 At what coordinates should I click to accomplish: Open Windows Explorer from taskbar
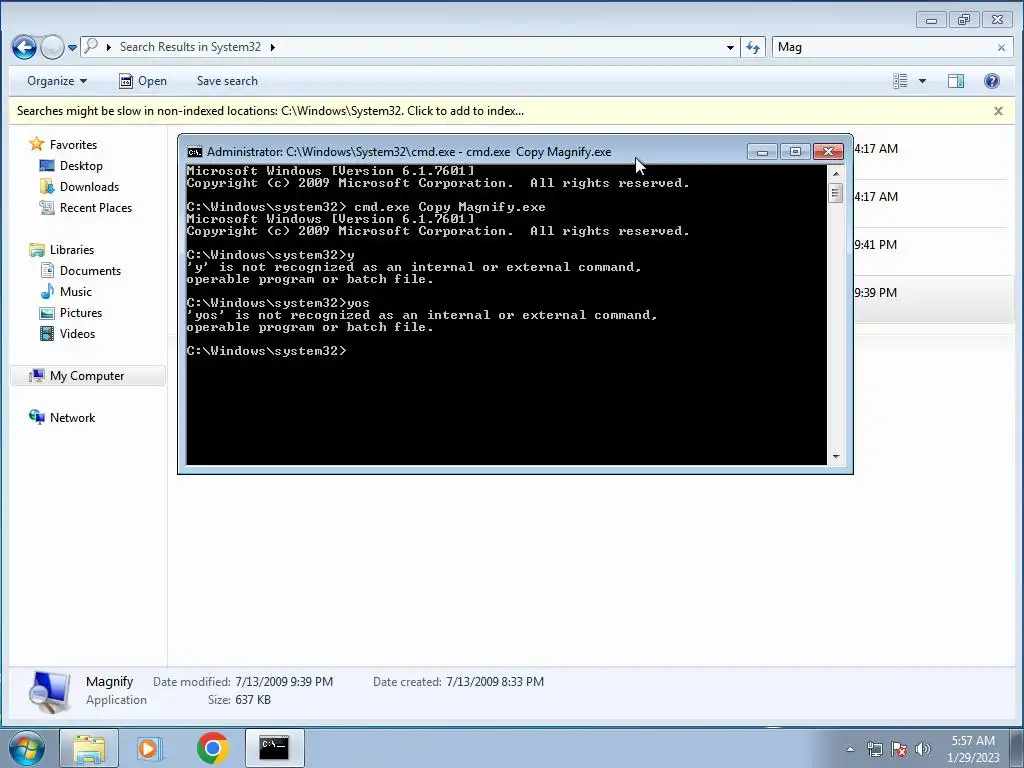[89, 748]
